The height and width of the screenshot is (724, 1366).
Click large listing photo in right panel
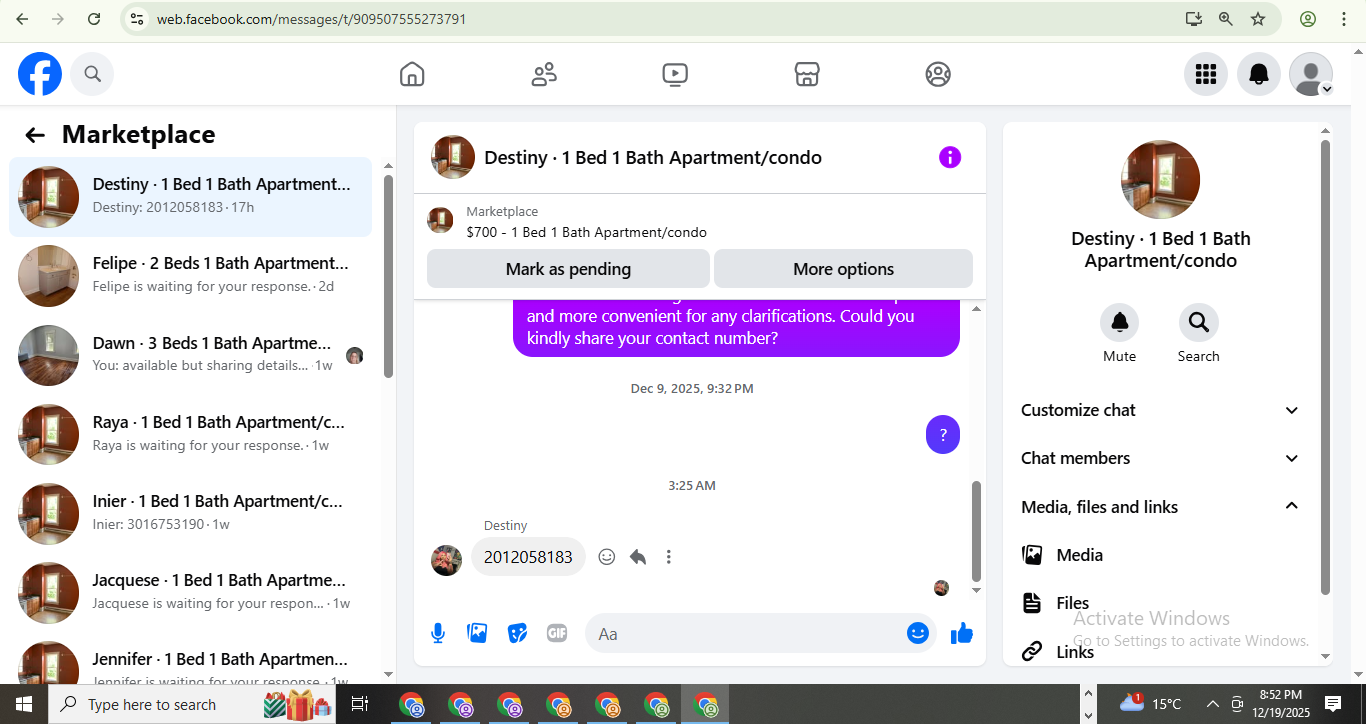1160,180
